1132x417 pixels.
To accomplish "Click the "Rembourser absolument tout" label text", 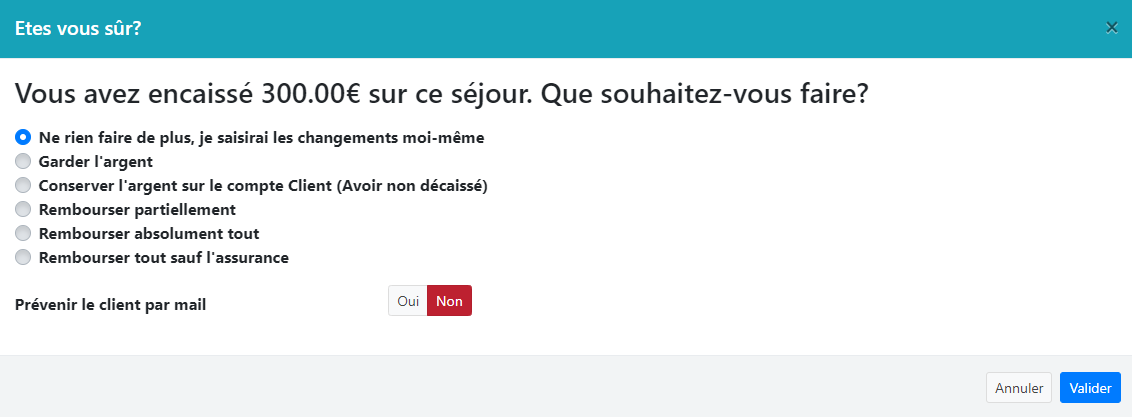I will pos(148,233).
